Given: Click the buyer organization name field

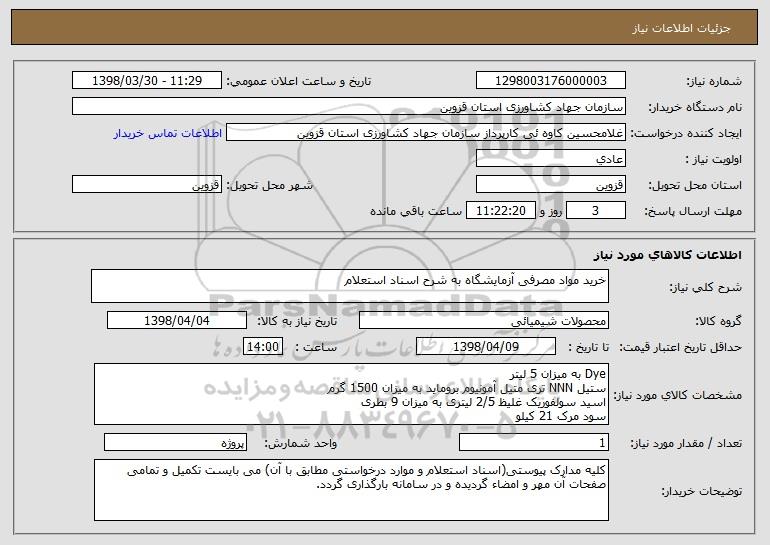Looking at the screenshot, I should click(x=349, y=107).
